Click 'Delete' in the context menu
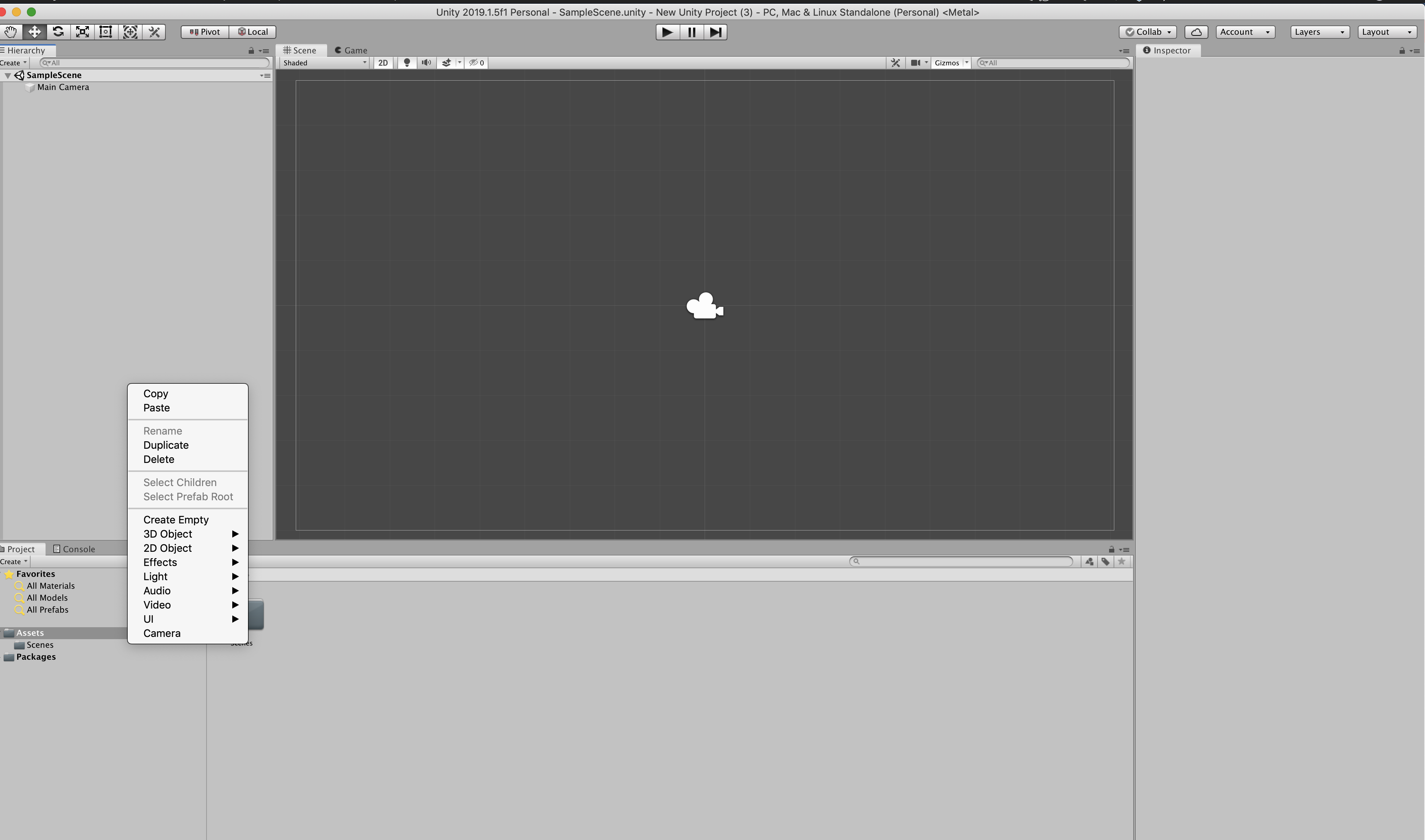Image resolution: width=1425 pixels, height=840 pixels. coord(159,459)
